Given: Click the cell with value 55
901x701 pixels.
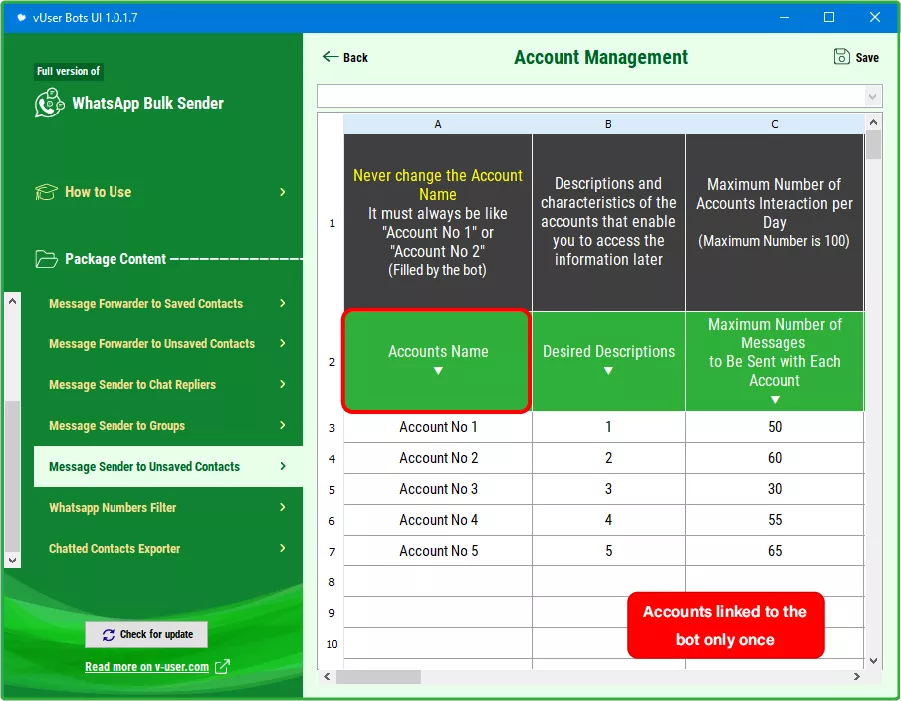Looking at the screenshot, I should tap(775, 520).
